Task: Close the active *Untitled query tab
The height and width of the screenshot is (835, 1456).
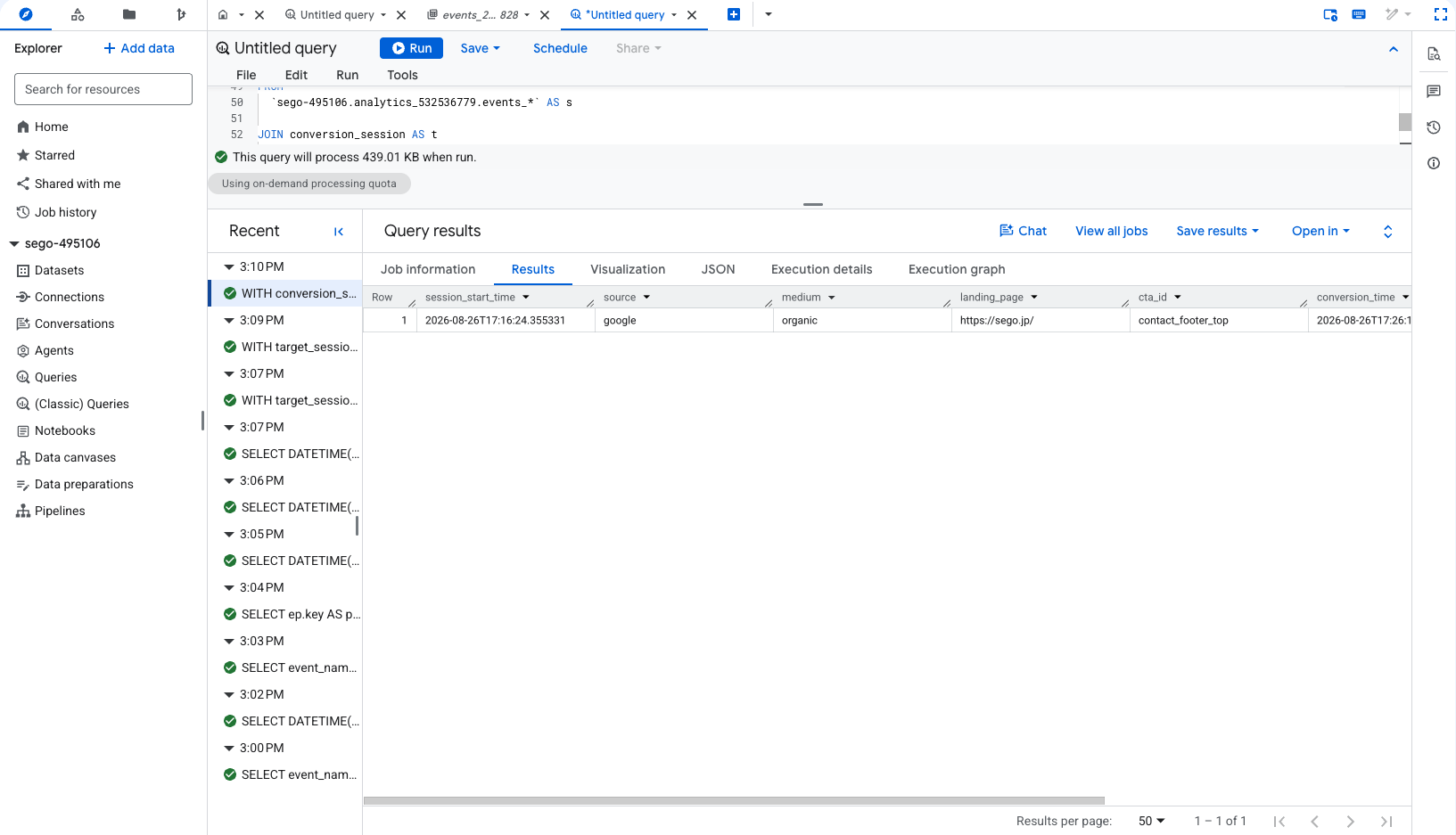Action: [x=692, y=15]
